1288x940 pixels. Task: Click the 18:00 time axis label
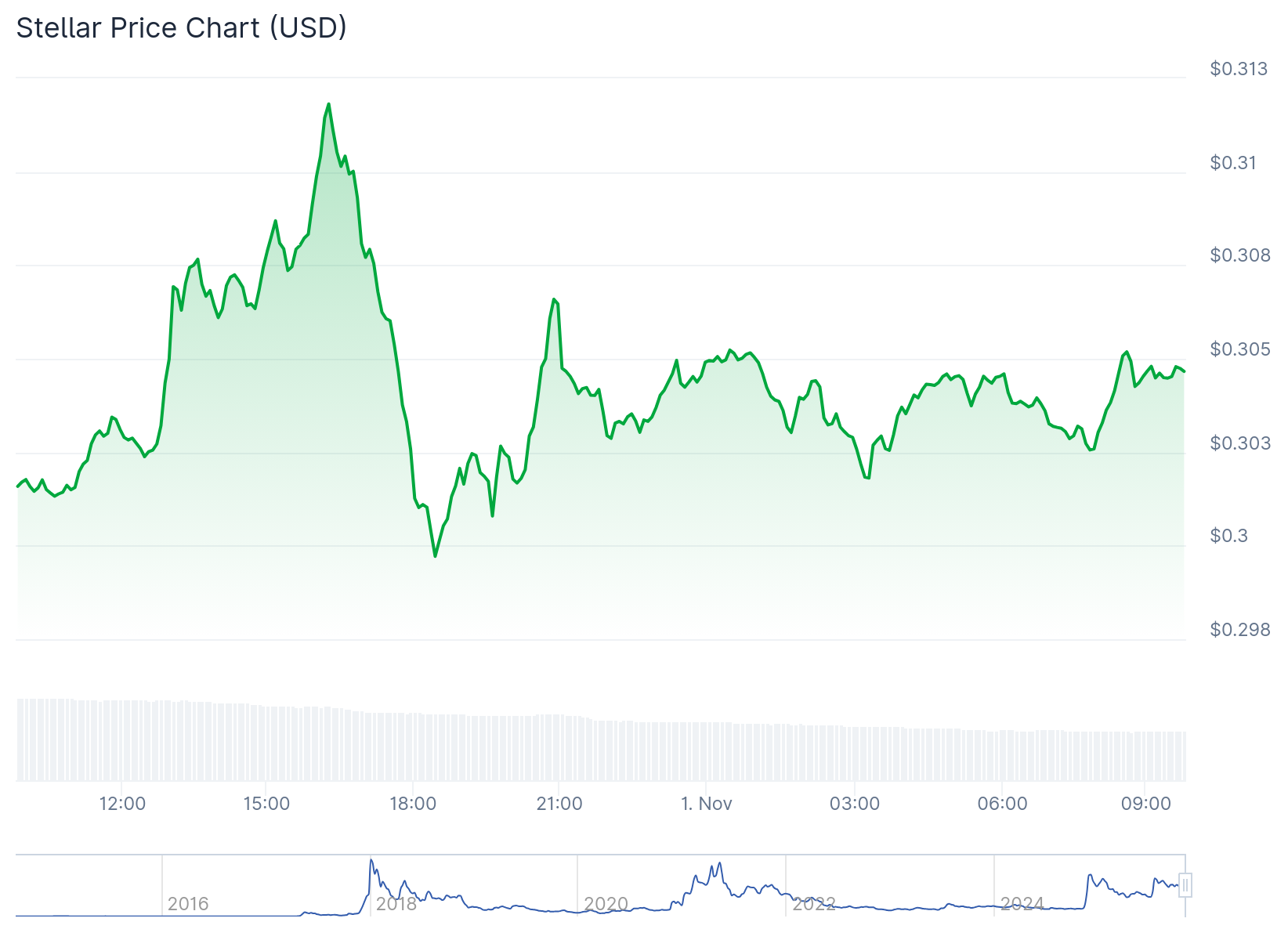[413, 804]
